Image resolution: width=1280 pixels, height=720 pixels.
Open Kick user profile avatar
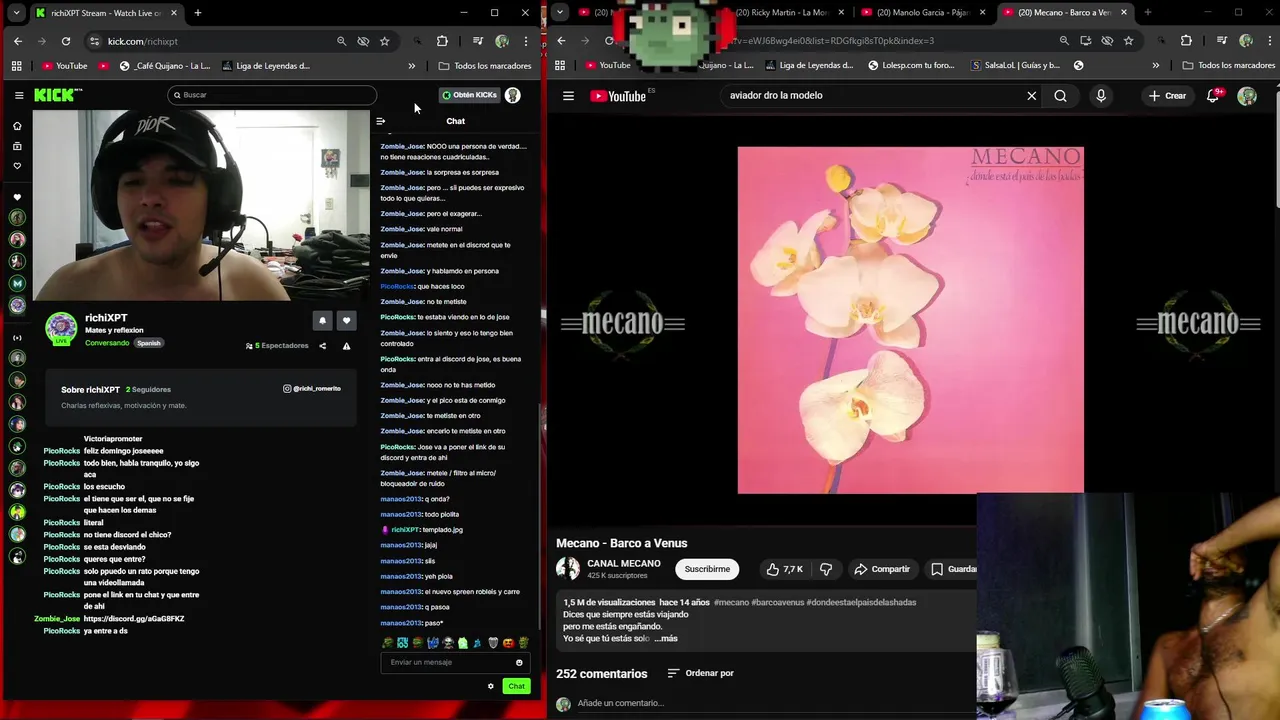513,95
